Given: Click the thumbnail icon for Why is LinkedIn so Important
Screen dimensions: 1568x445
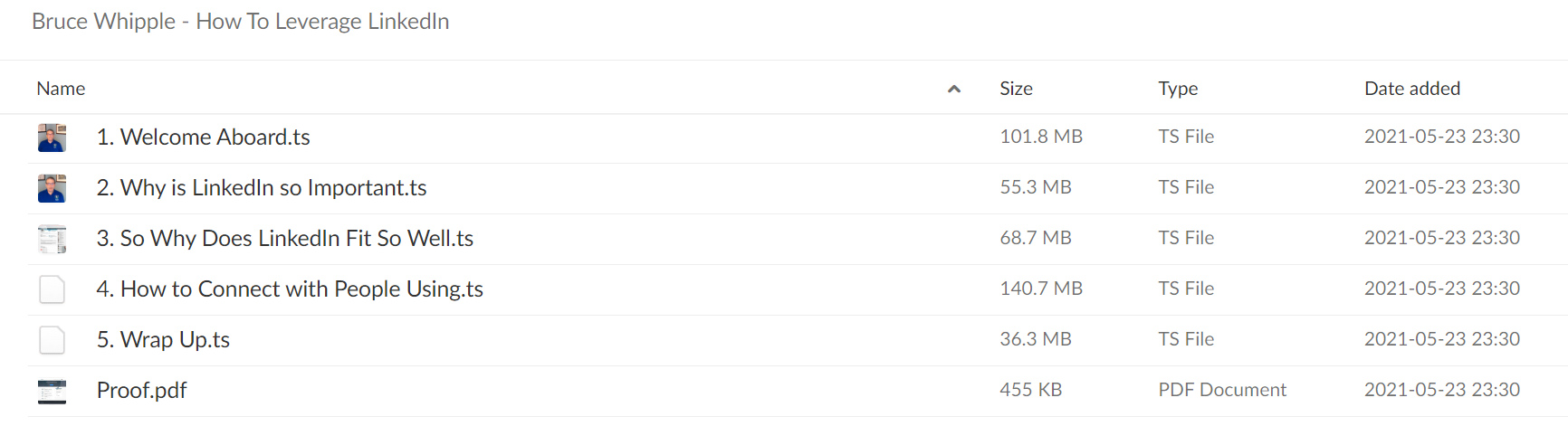Looking at the screenshot, I should point(52,188).
